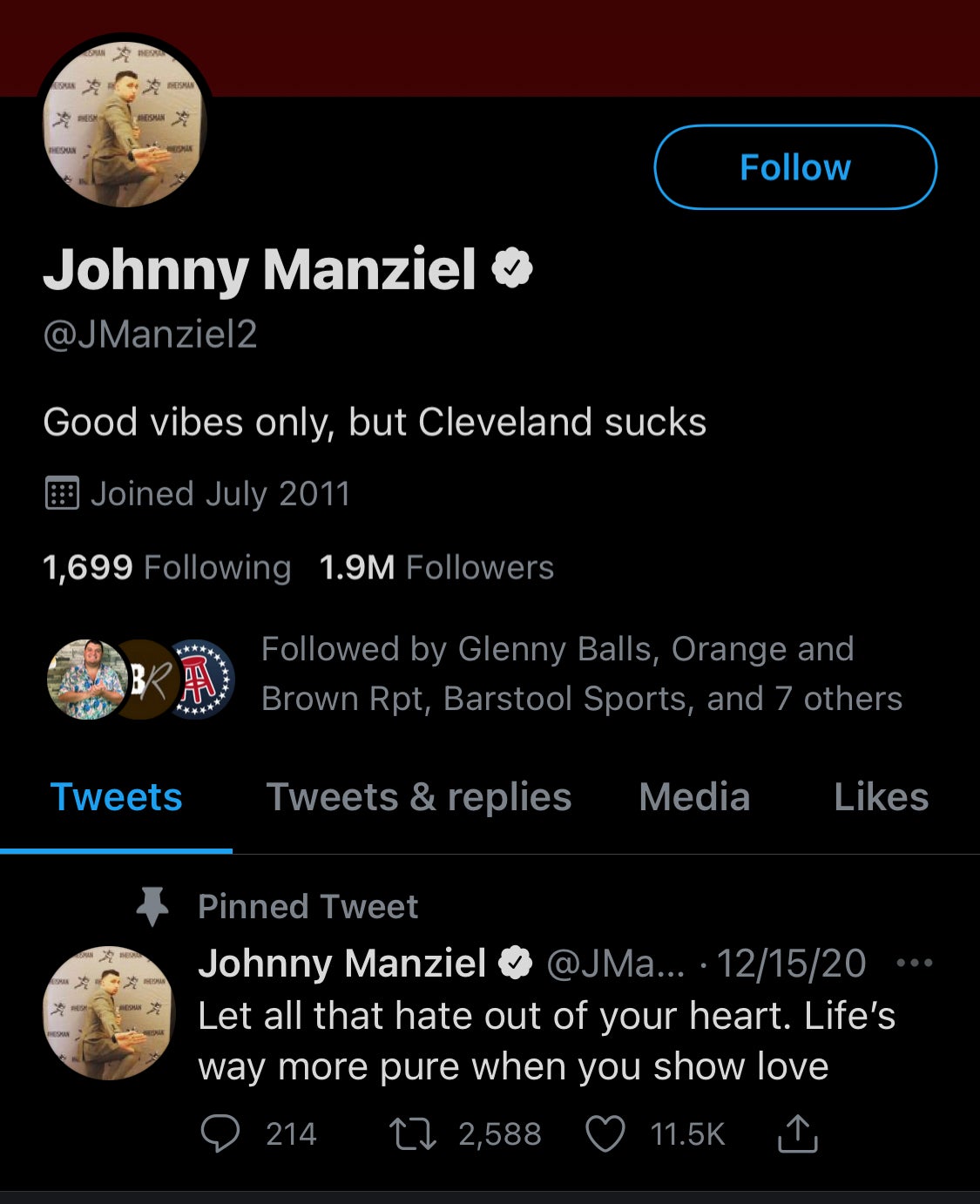This screenshot has width=980, height=1204.
Task: Open the 1,699 Following list
Action: (x=166, y=568)
